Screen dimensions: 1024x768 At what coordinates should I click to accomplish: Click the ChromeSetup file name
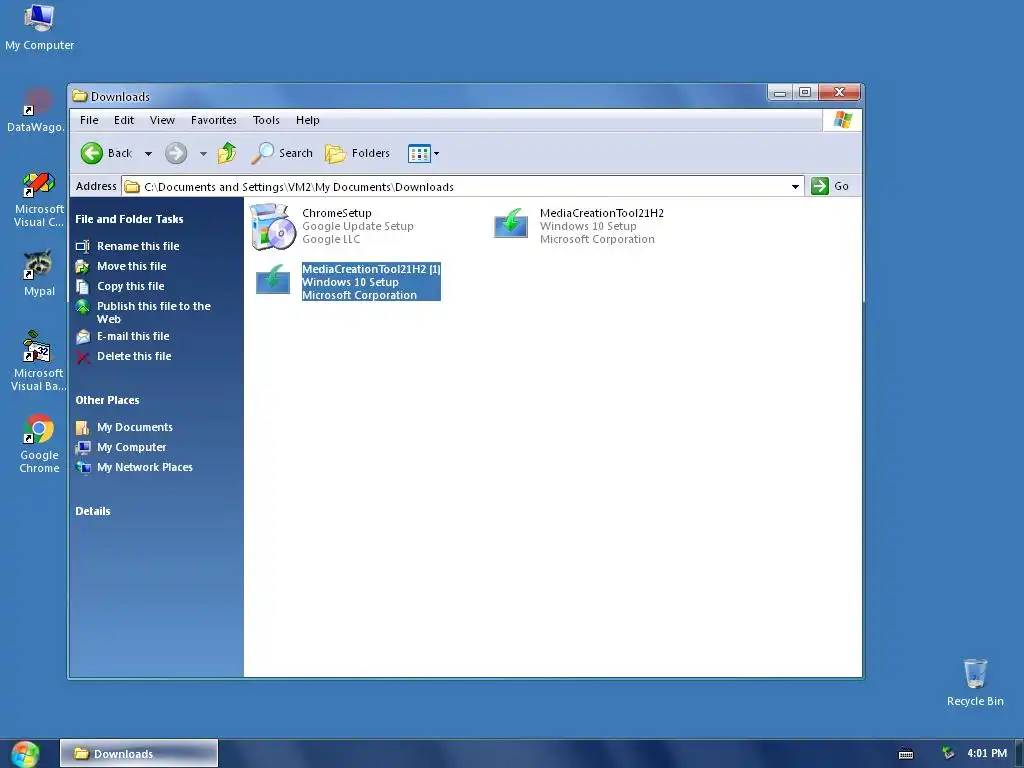pyautogui.click(x=336, y=213)
